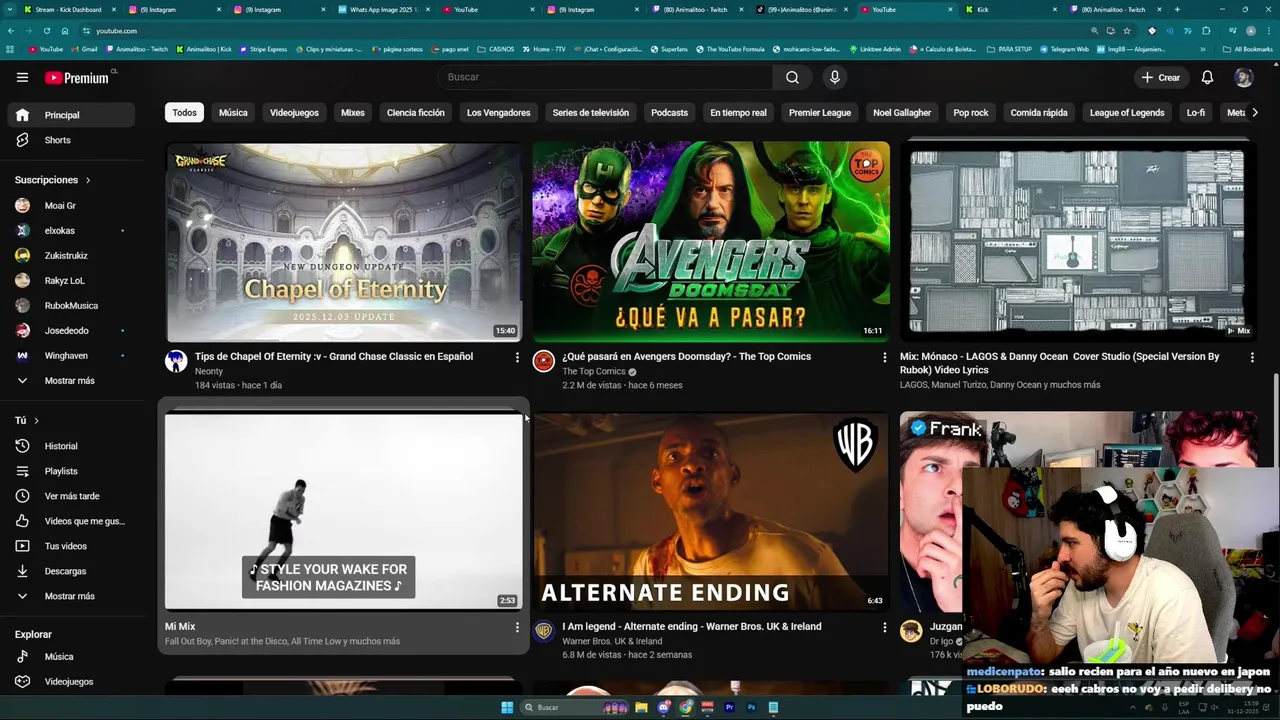Open options menu for I Am Legend video

pyautogui.click(x=884, y=627)
